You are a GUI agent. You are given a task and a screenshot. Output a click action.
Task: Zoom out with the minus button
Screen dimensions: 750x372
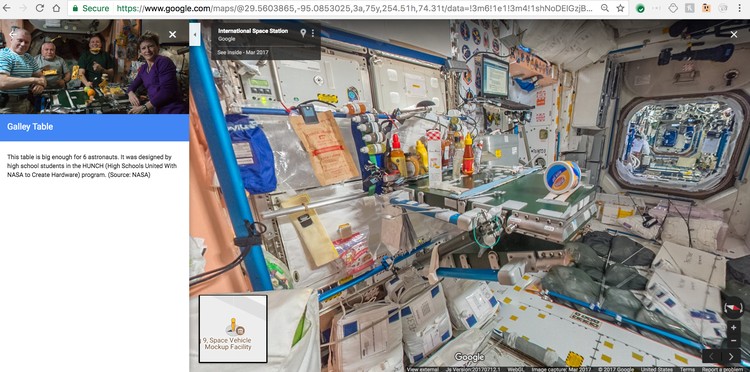coord(733,340)
